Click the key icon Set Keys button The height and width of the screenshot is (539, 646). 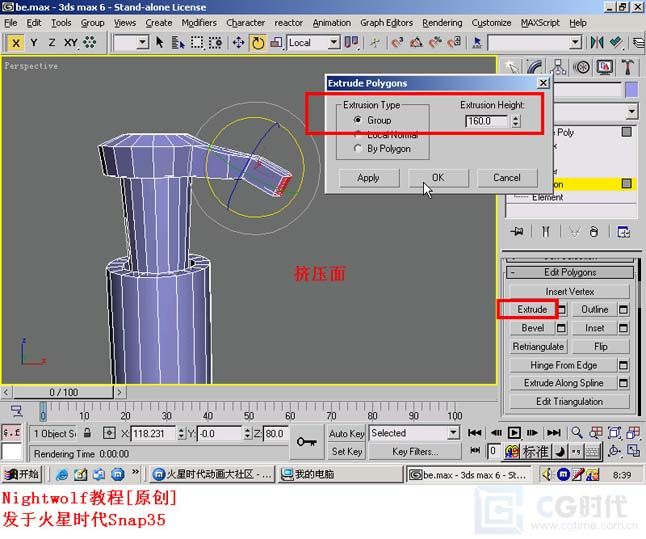pyautogui.click(x=307, y=442)
